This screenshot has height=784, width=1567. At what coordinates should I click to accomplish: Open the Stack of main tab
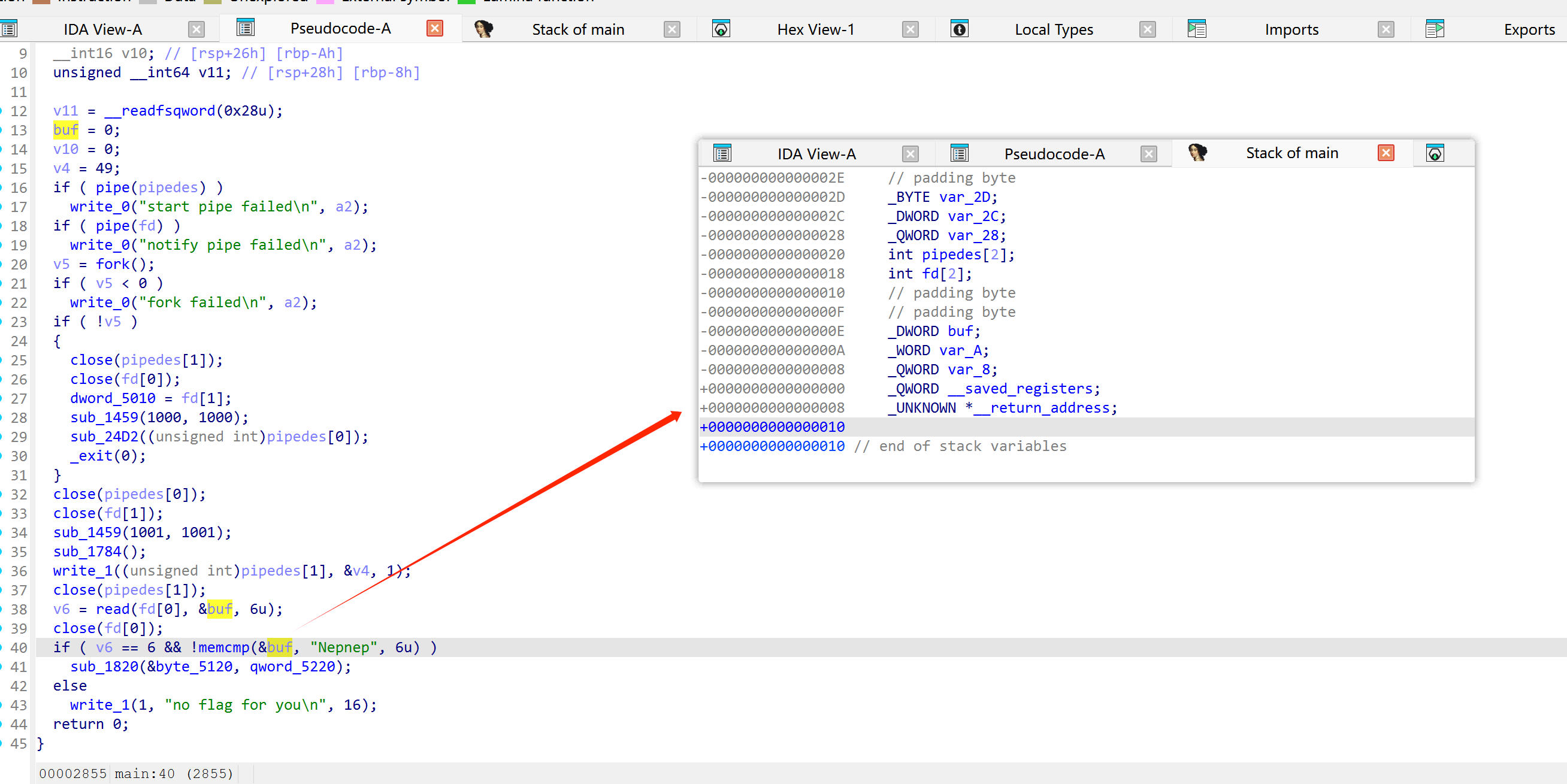pyautogui.click(x=578, y=29)
